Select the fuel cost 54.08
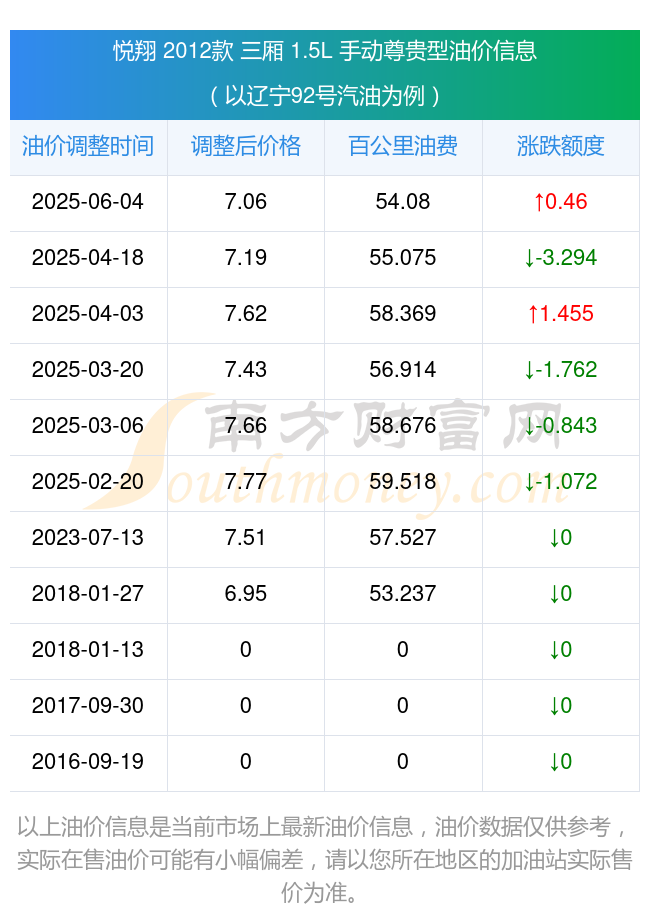The height and width of the screenshot is (921, 650). [x=403, y=201]
